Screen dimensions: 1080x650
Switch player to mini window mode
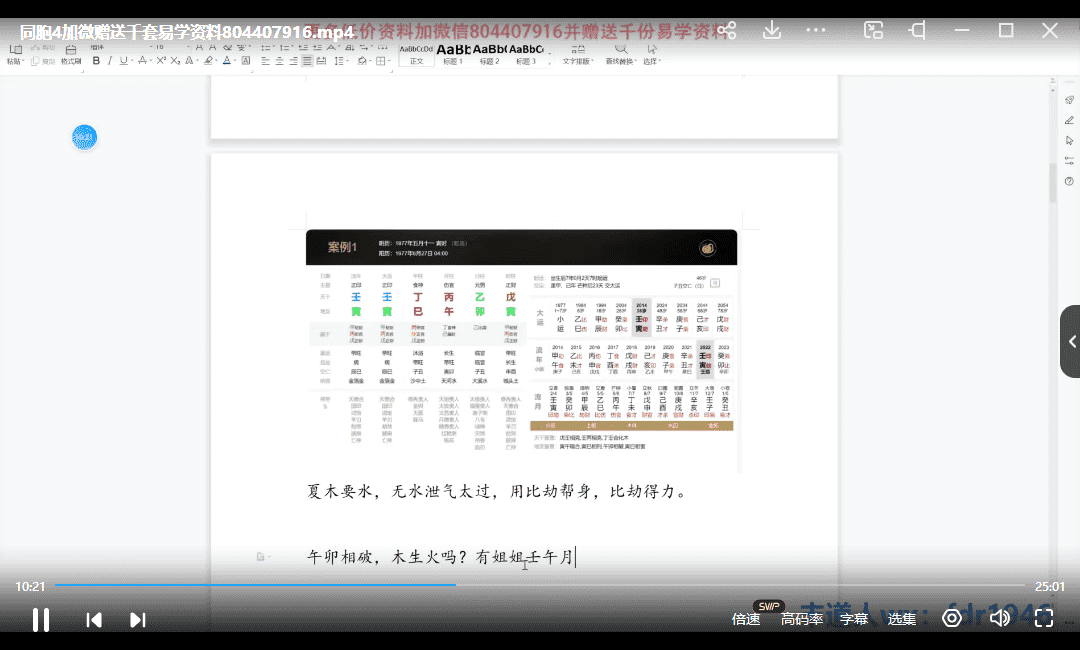(x=873, y=31)
